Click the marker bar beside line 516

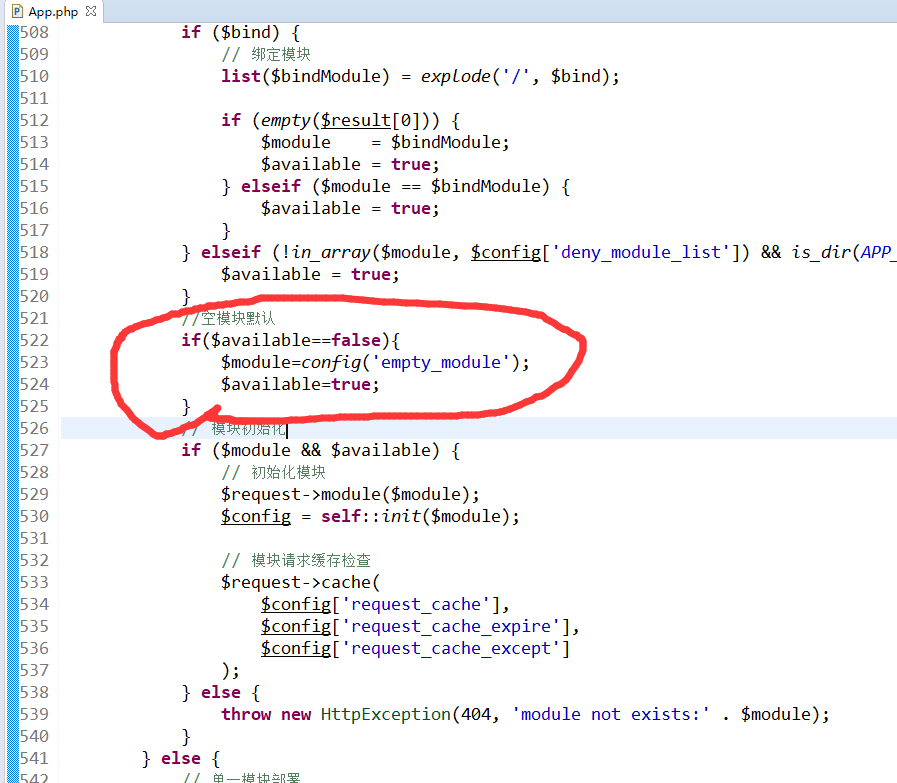point(12,208)
